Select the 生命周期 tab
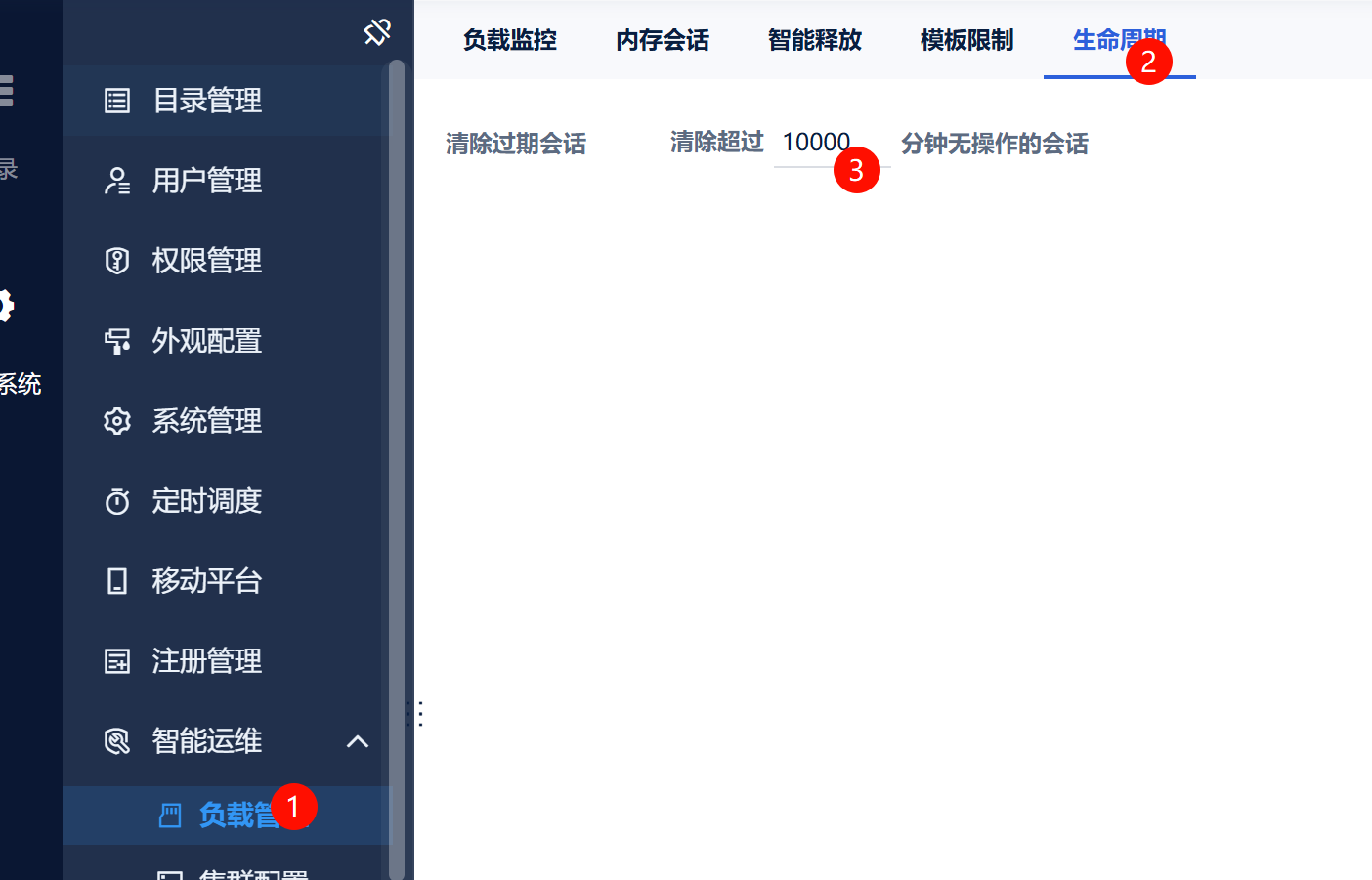 point(1120,40)
